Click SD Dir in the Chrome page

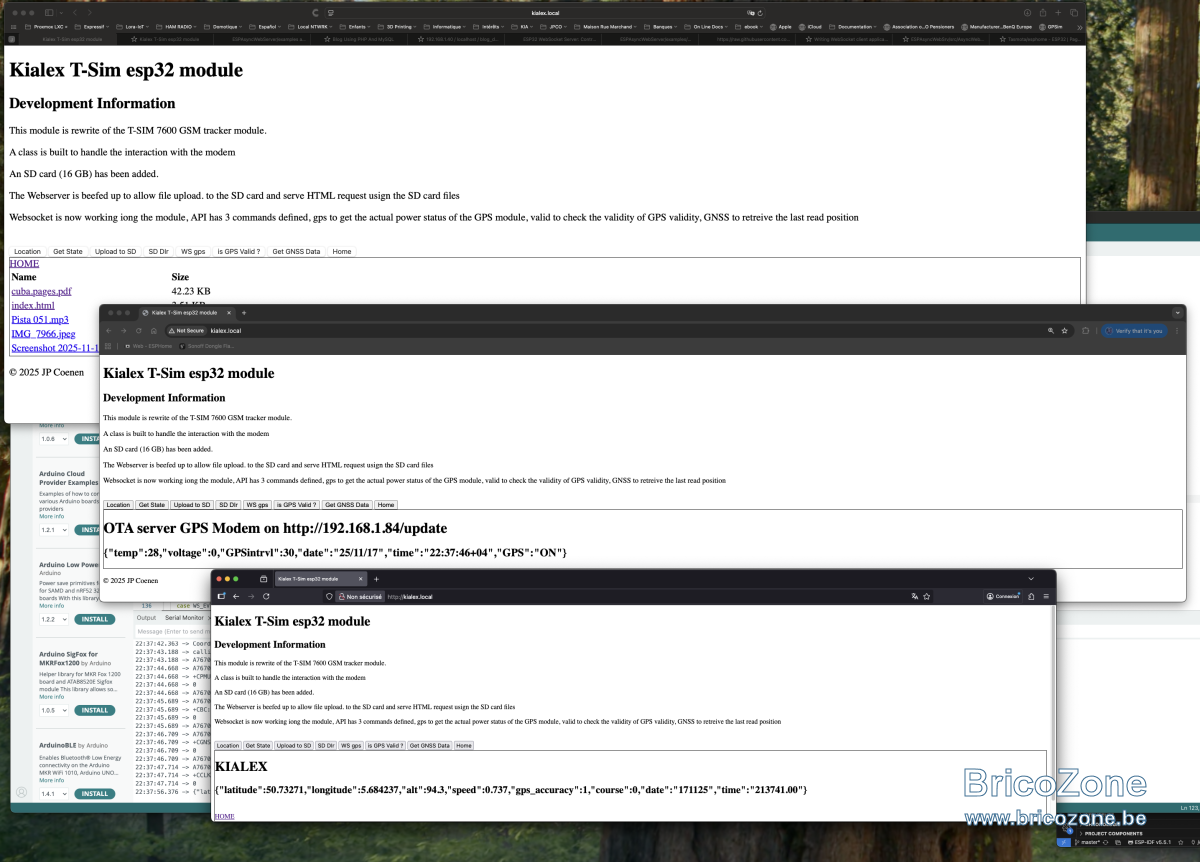pyautogui.click(x=228, y=505)
